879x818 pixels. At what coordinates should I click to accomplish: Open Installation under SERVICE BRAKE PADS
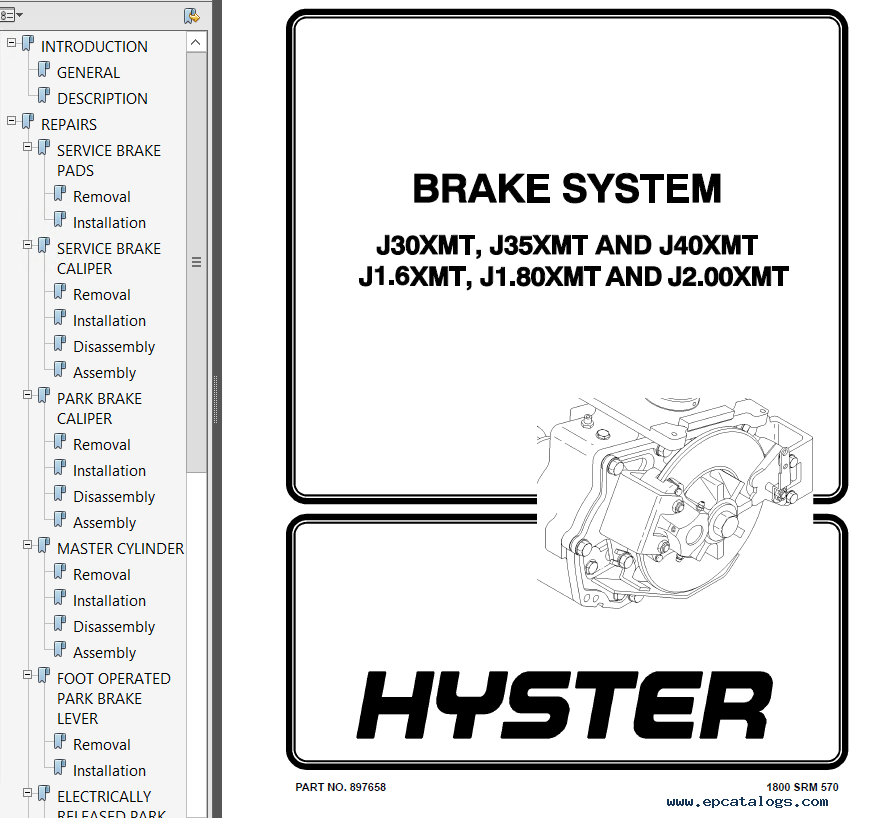pyautogui.click(x=109, y=223)
